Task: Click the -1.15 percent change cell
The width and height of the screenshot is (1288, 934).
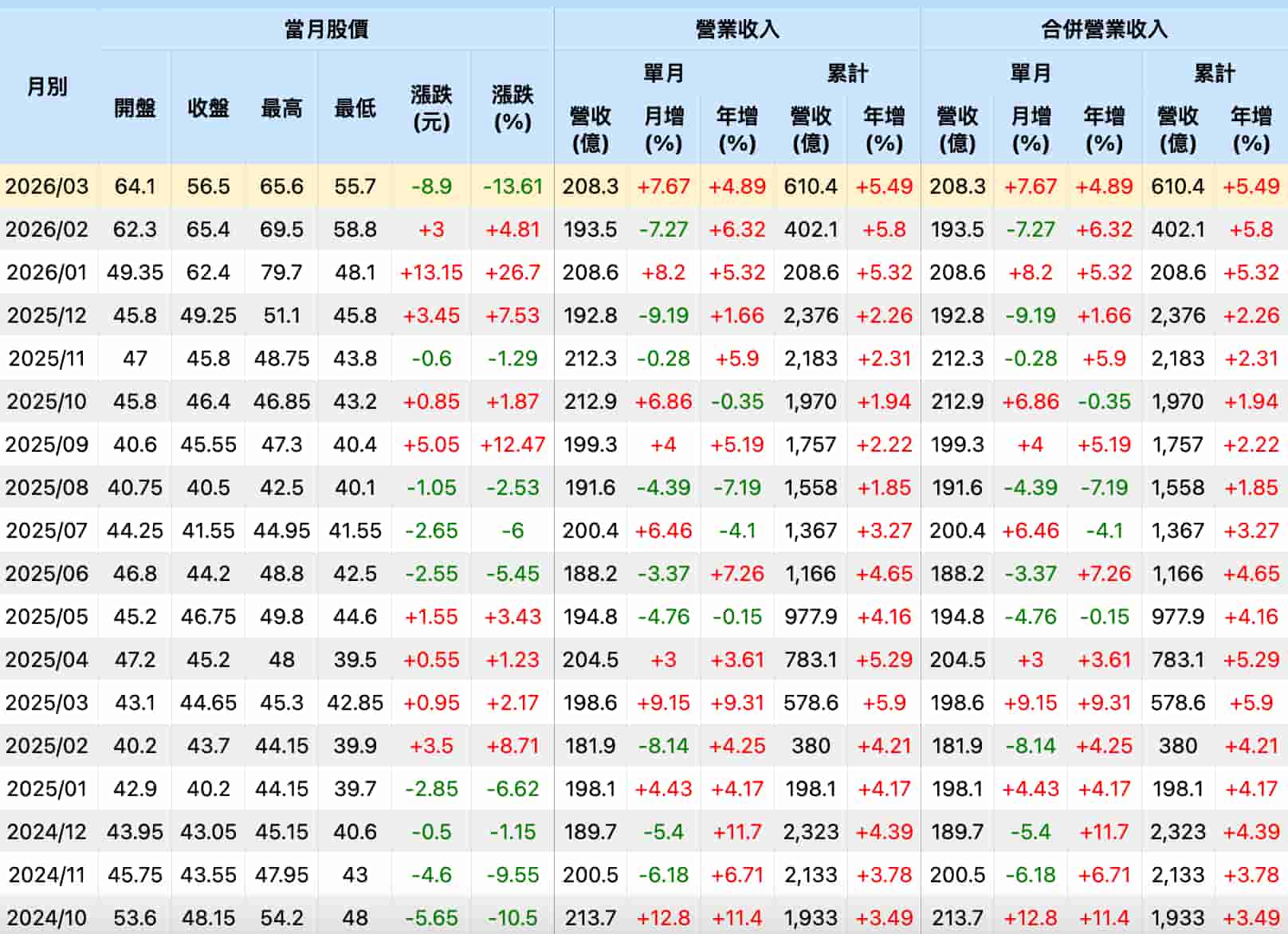Action: [512, 832]
